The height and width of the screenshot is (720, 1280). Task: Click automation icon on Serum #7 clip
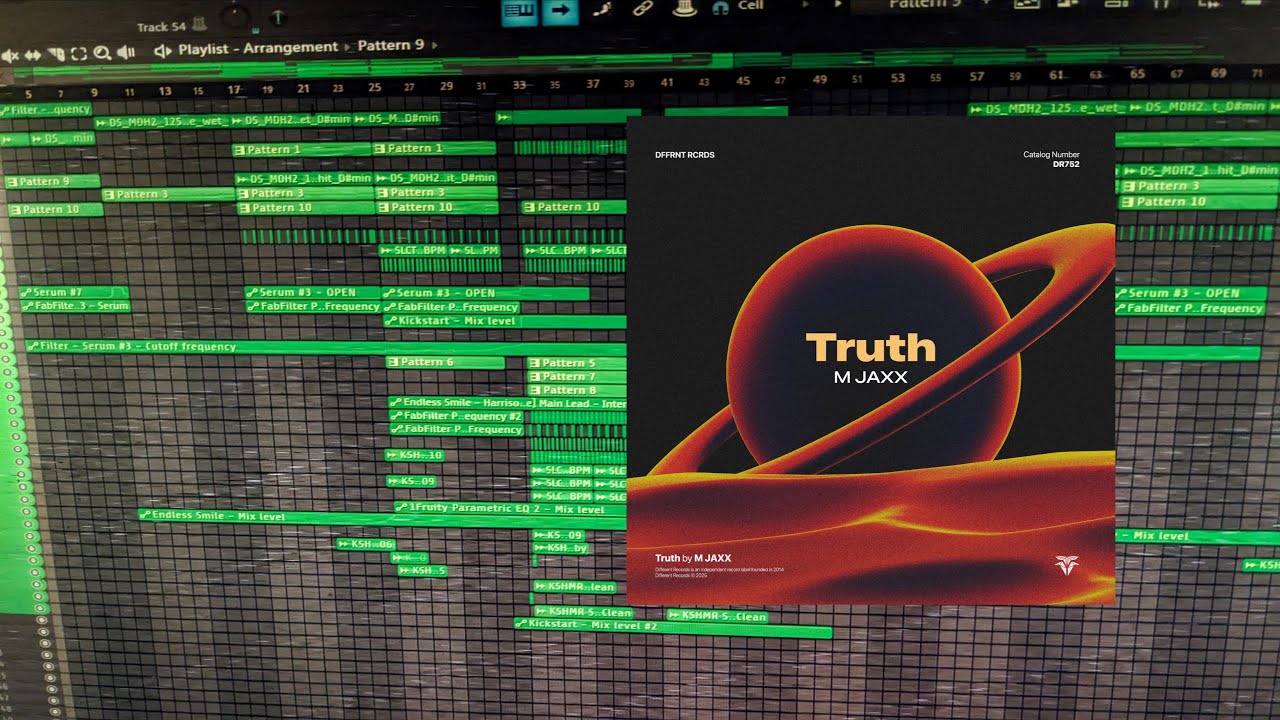coord(26,292)
